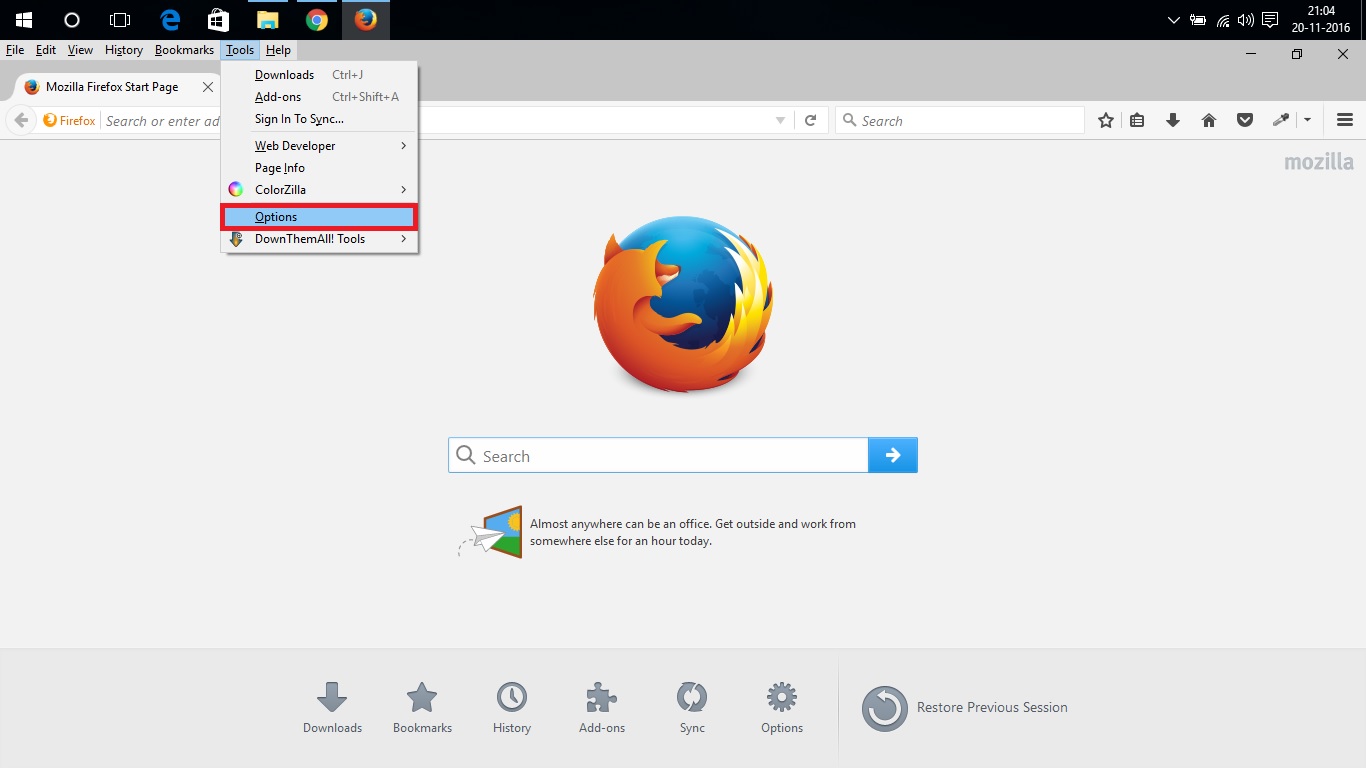This screenshot has height=768, width=1366.
Task: Open the Action Center notifications icon
Action: (1271, 20)
